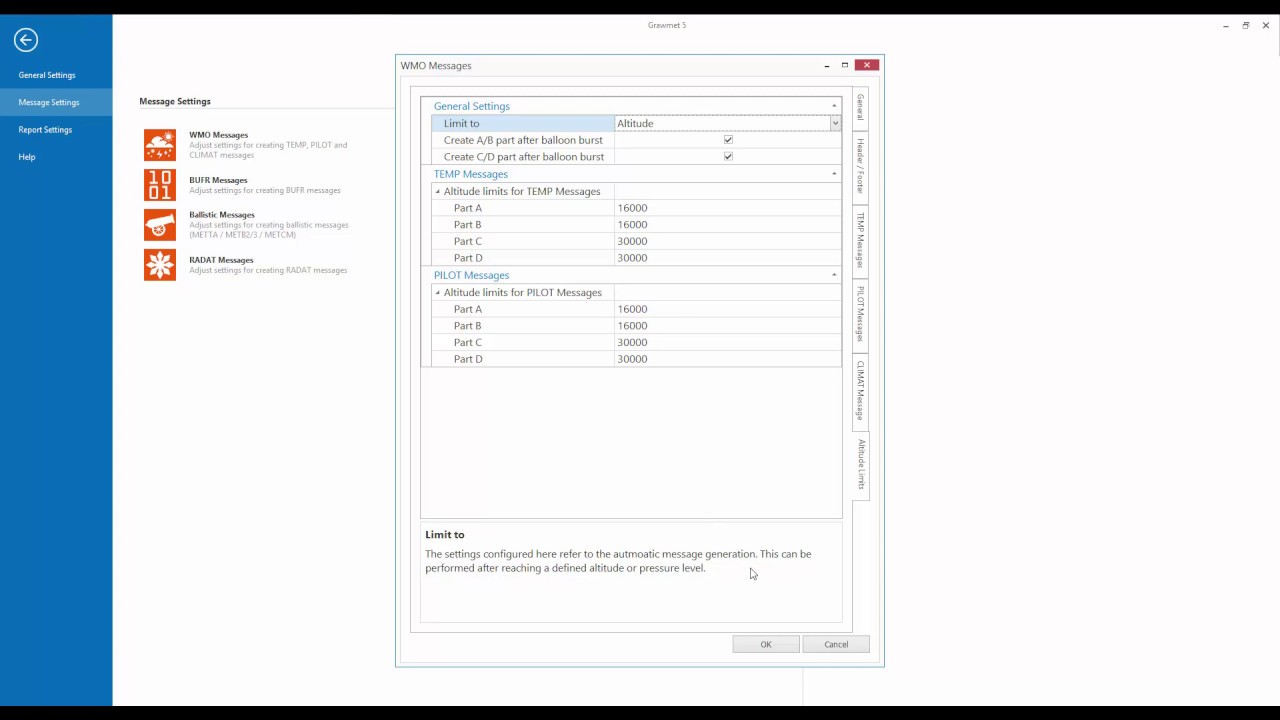The height and width of the screenshot is (720, 1280).
Task: Open WMO Messages weather icon
Action: click(160, 145)
